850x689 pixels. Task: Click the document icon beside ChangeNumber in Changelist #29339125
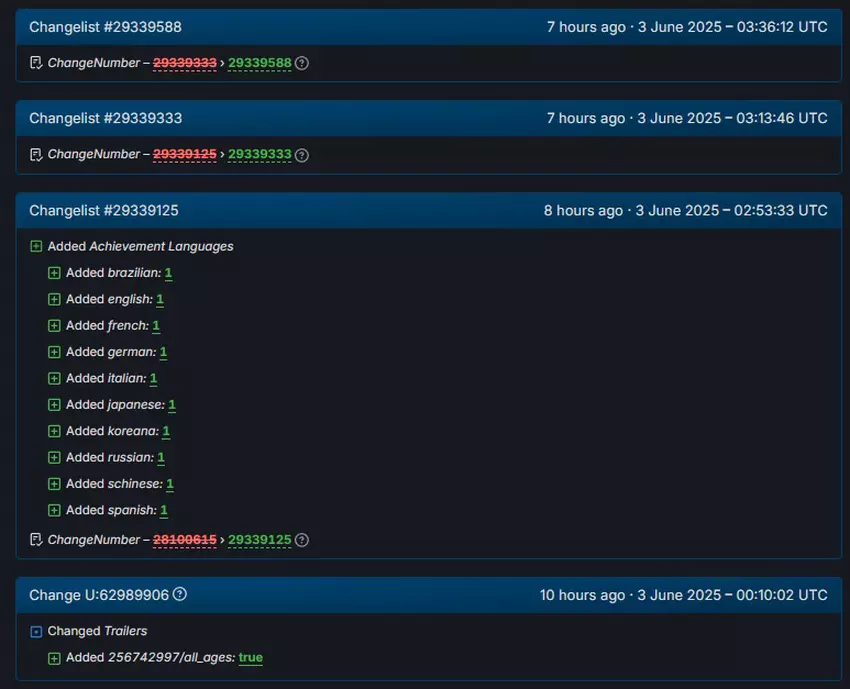35,539
